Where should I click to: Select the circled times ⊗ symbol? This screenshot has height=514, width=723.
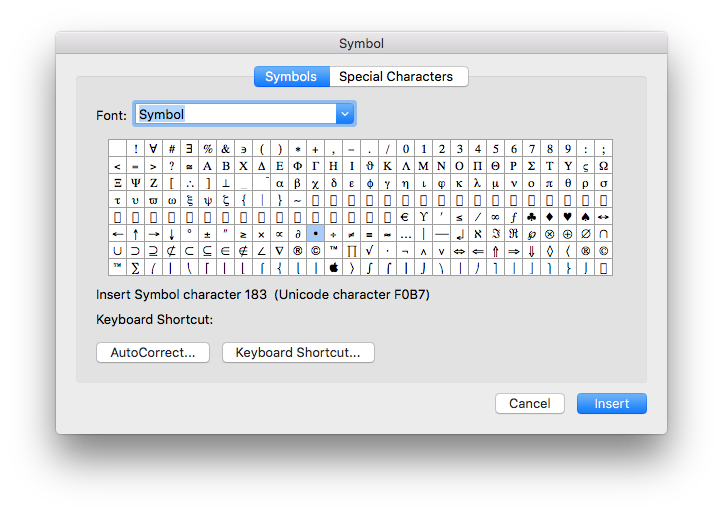550,234
